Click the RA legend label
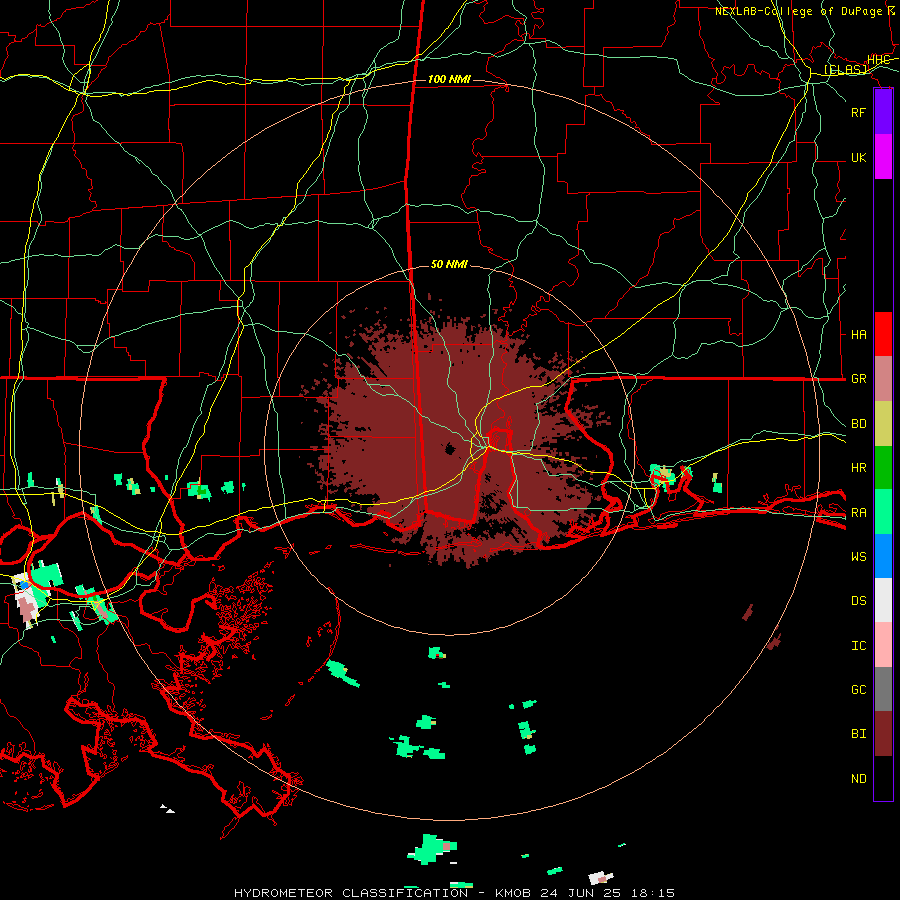900x900 pixels. 859,513
